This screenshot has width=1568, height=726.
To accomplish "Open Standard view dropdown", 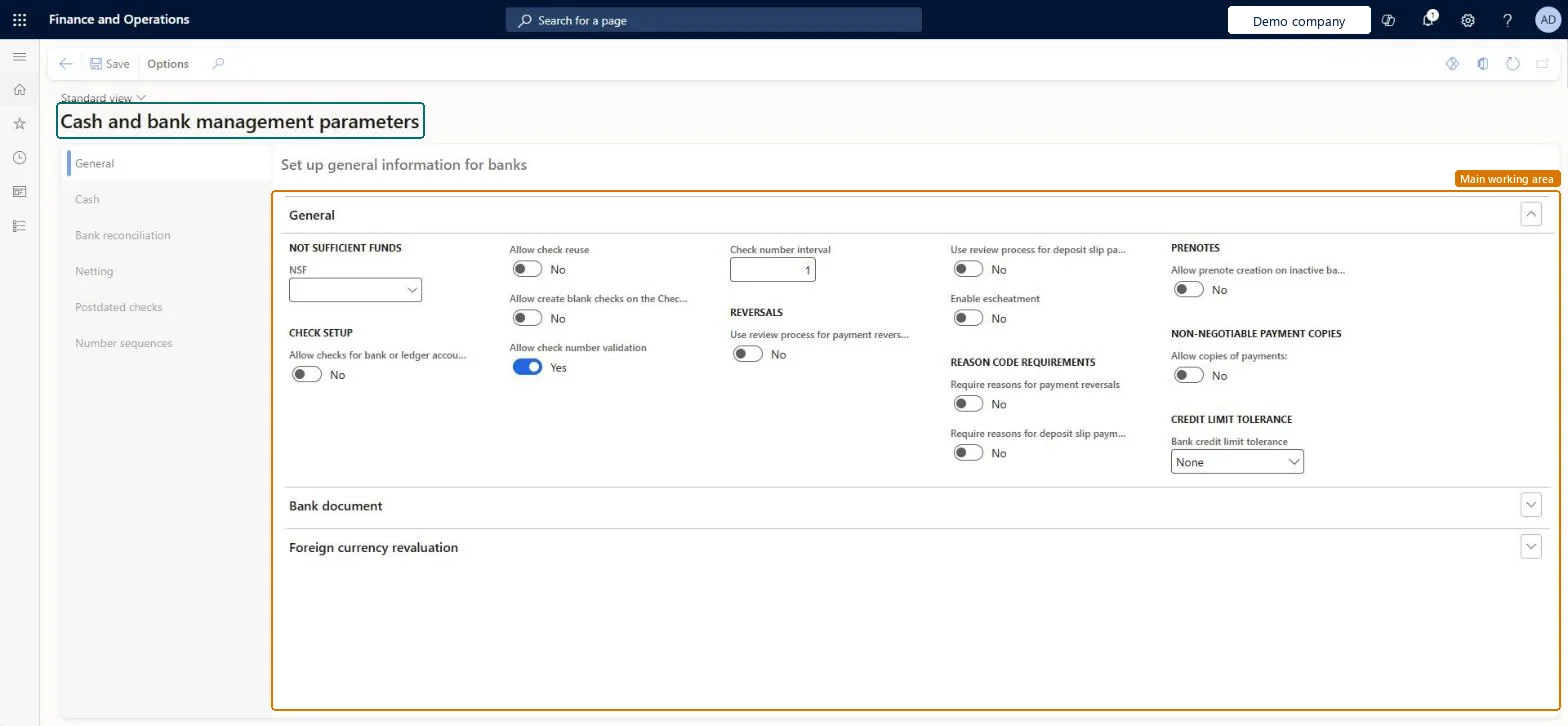I will point(103,98).
